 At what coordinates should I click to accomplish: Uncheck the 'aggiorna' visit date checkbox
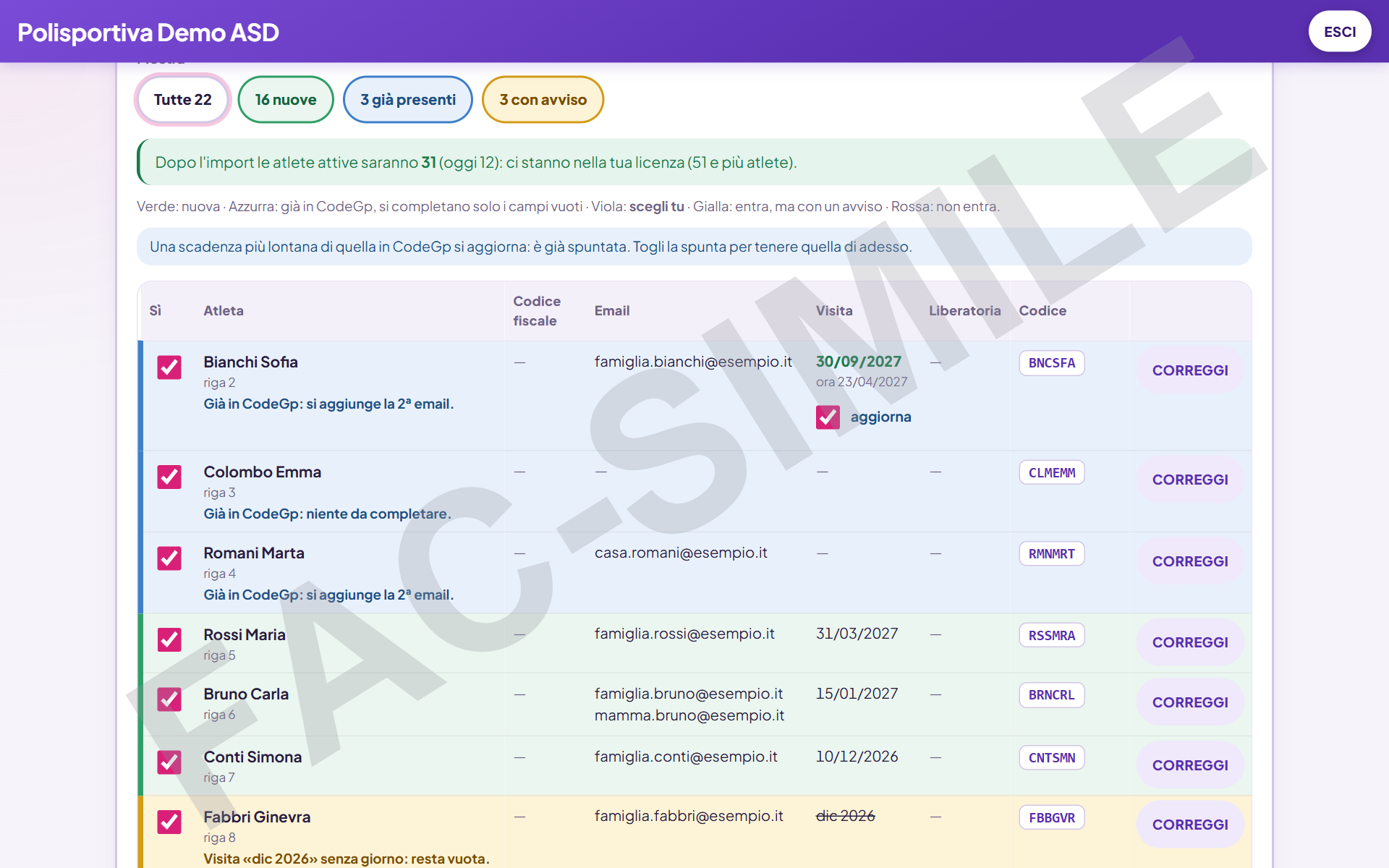tap(828, 417)
